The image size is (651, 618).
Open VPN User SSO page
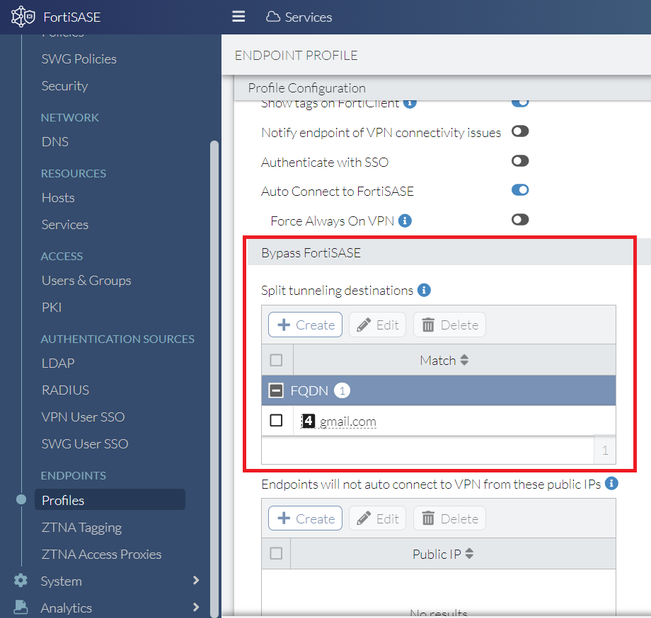tap(83, 417)
